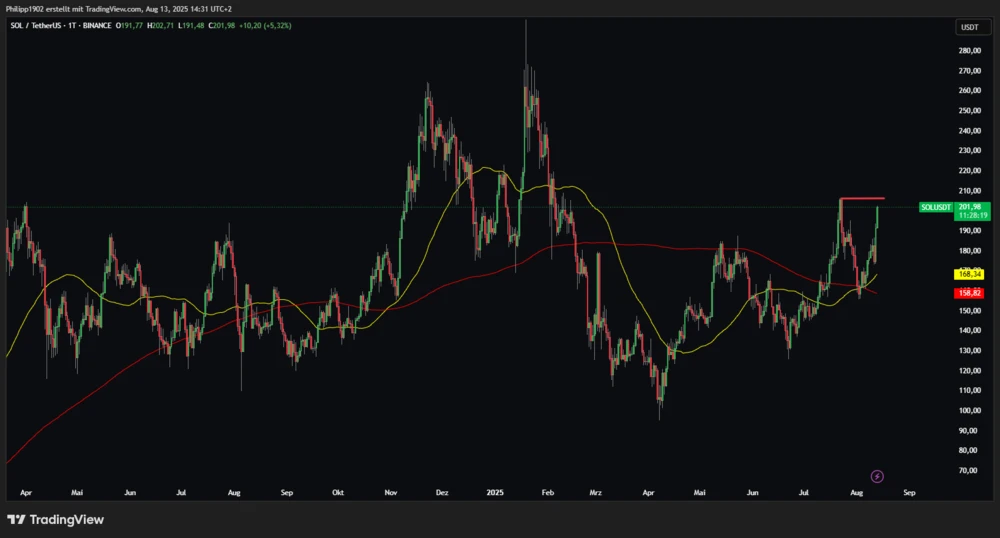Click the candle countdown timer 11:28:19

pyautogui.click(x=969, y=215)
